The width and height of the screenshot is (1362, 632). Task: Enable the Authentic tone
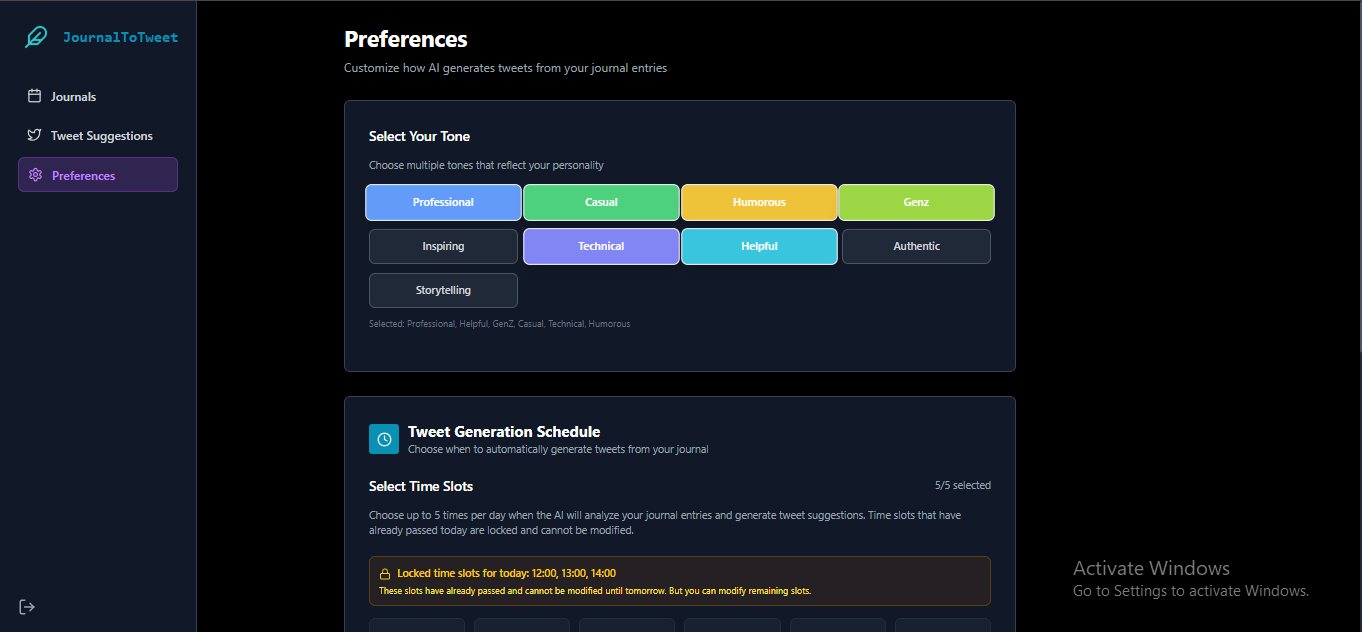coord(916,246)
